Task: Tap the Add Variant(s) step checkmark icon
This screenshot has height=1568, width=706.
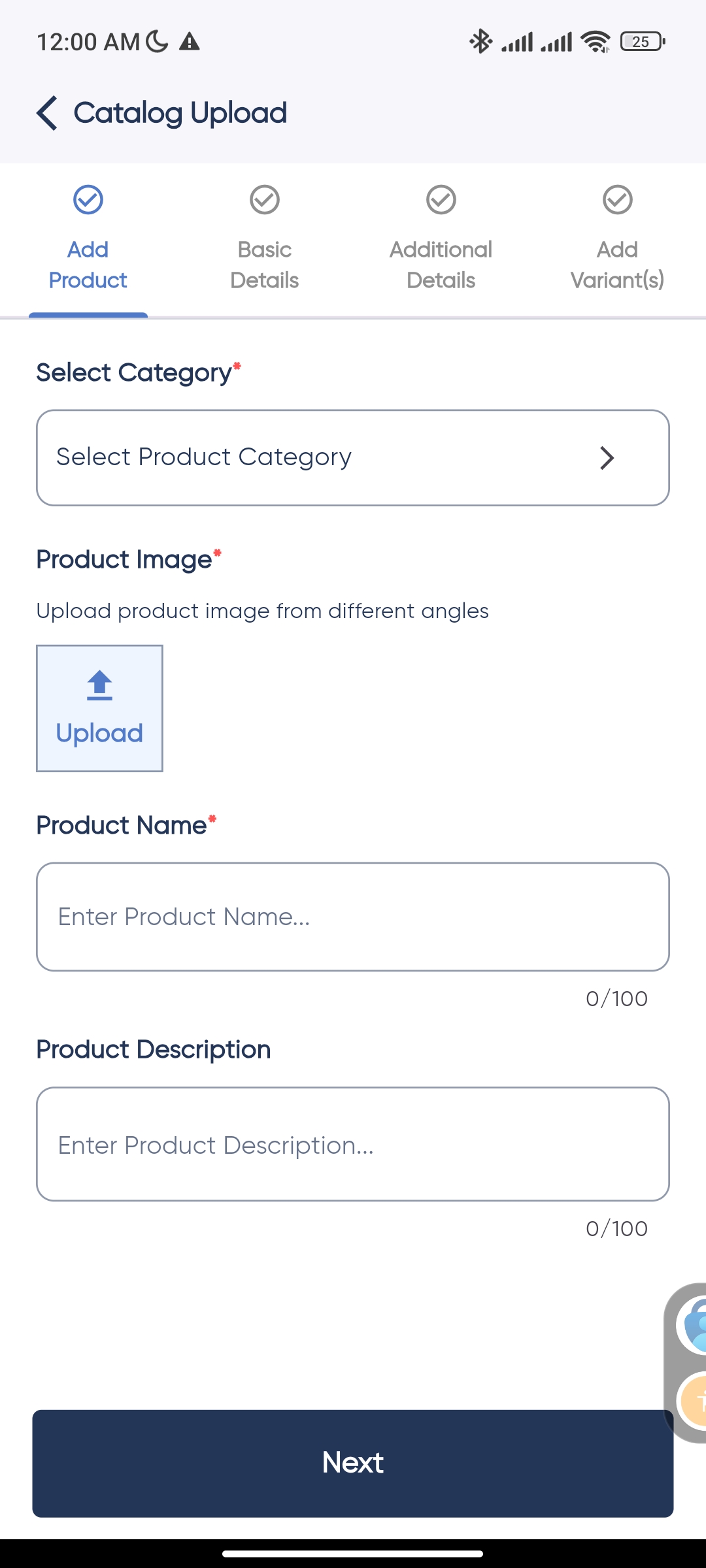Action: [x=618, y=200]
